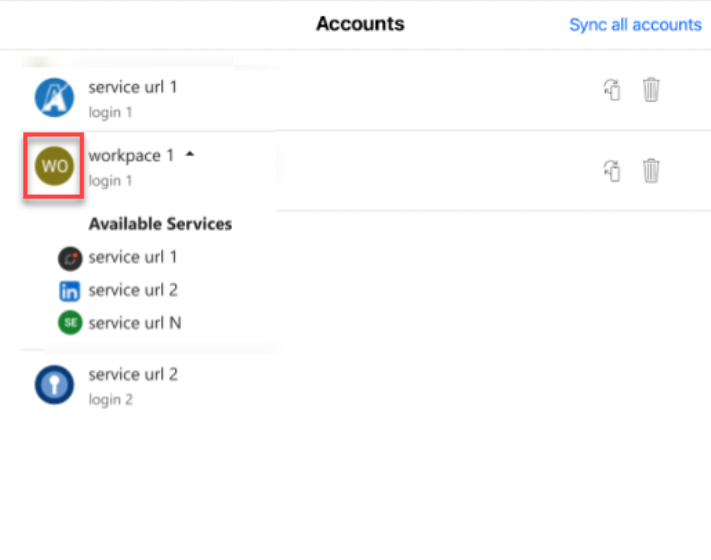Select the workpace 1 account name
The image size is (711, 560).
(131, 156)
